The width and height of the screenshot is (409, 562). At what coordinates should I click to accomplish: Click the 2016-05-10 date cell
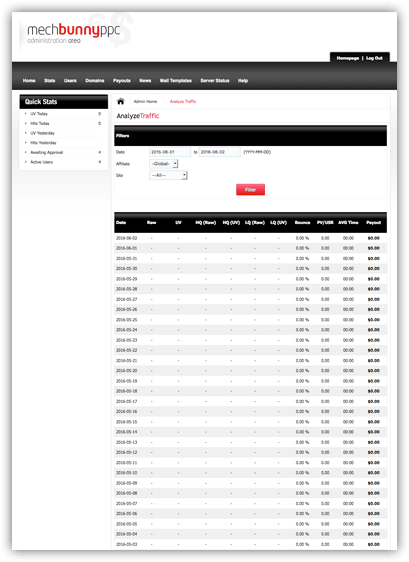[127, 473]
